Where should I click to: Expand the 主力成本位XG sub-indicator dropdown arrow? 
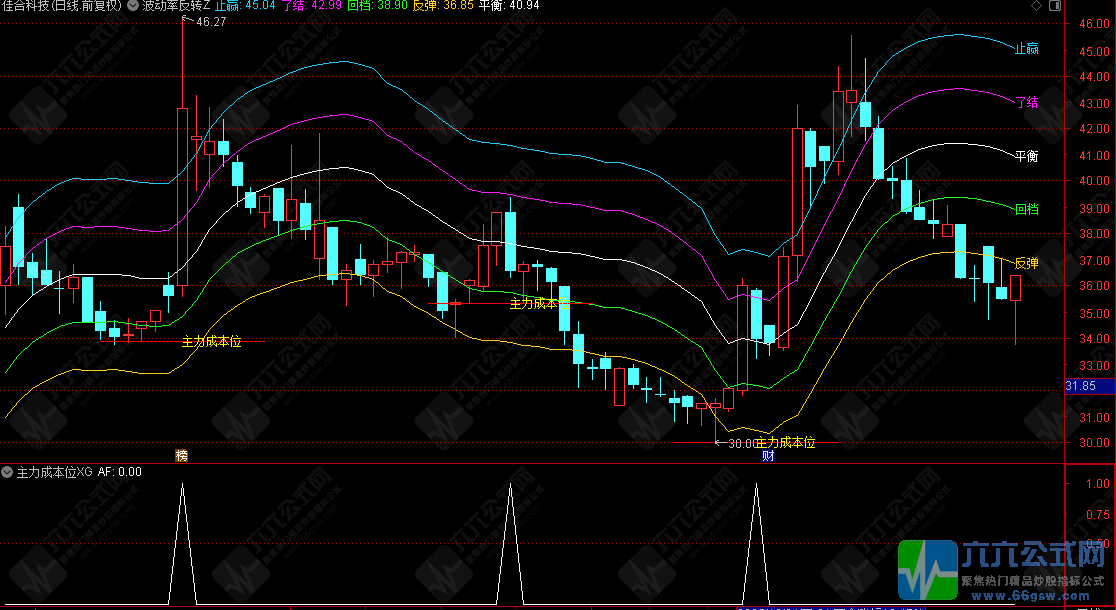click(7, 472)
